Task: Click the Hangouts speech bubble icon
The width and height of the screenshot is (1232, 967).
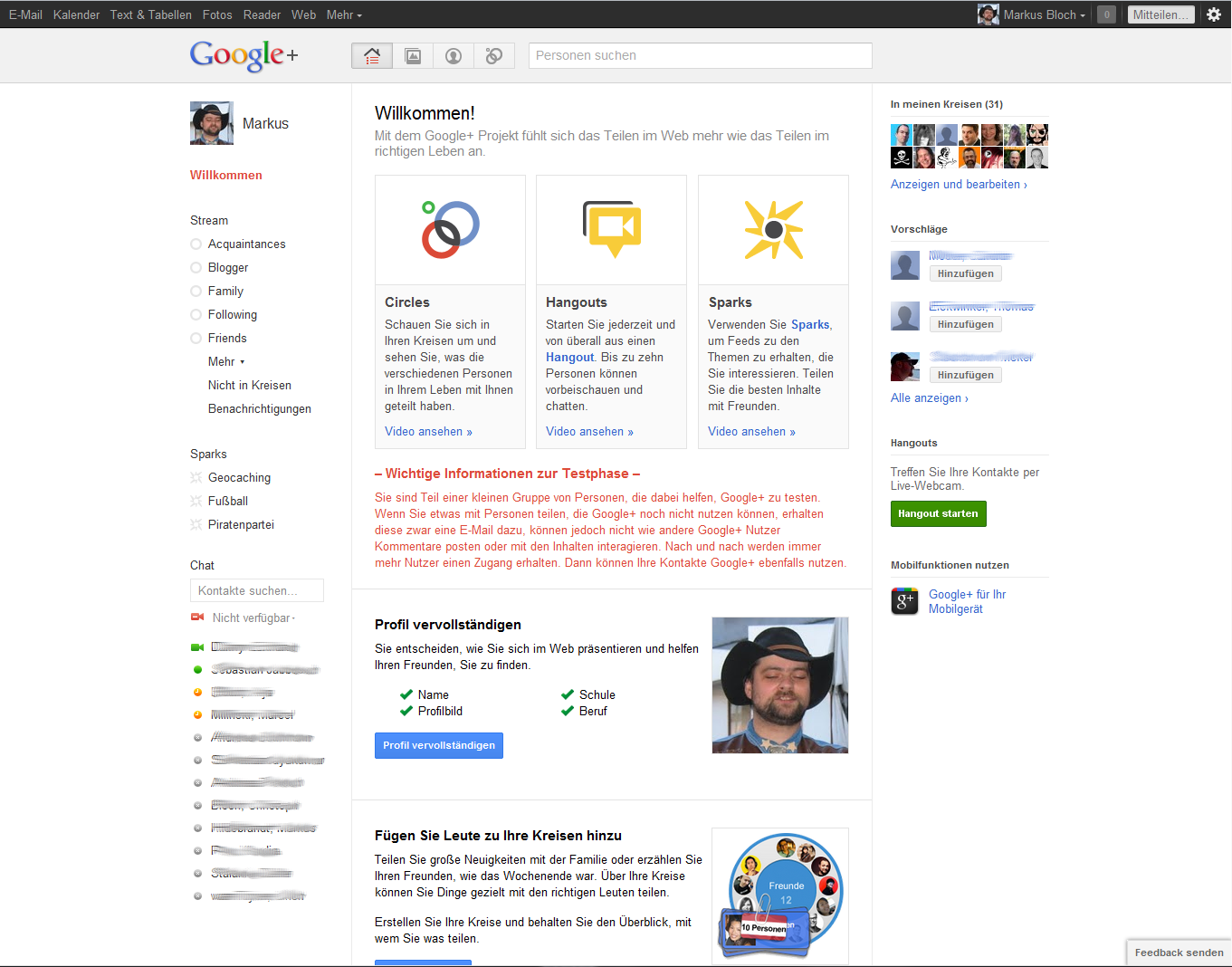Action: (x=612, y=229)
